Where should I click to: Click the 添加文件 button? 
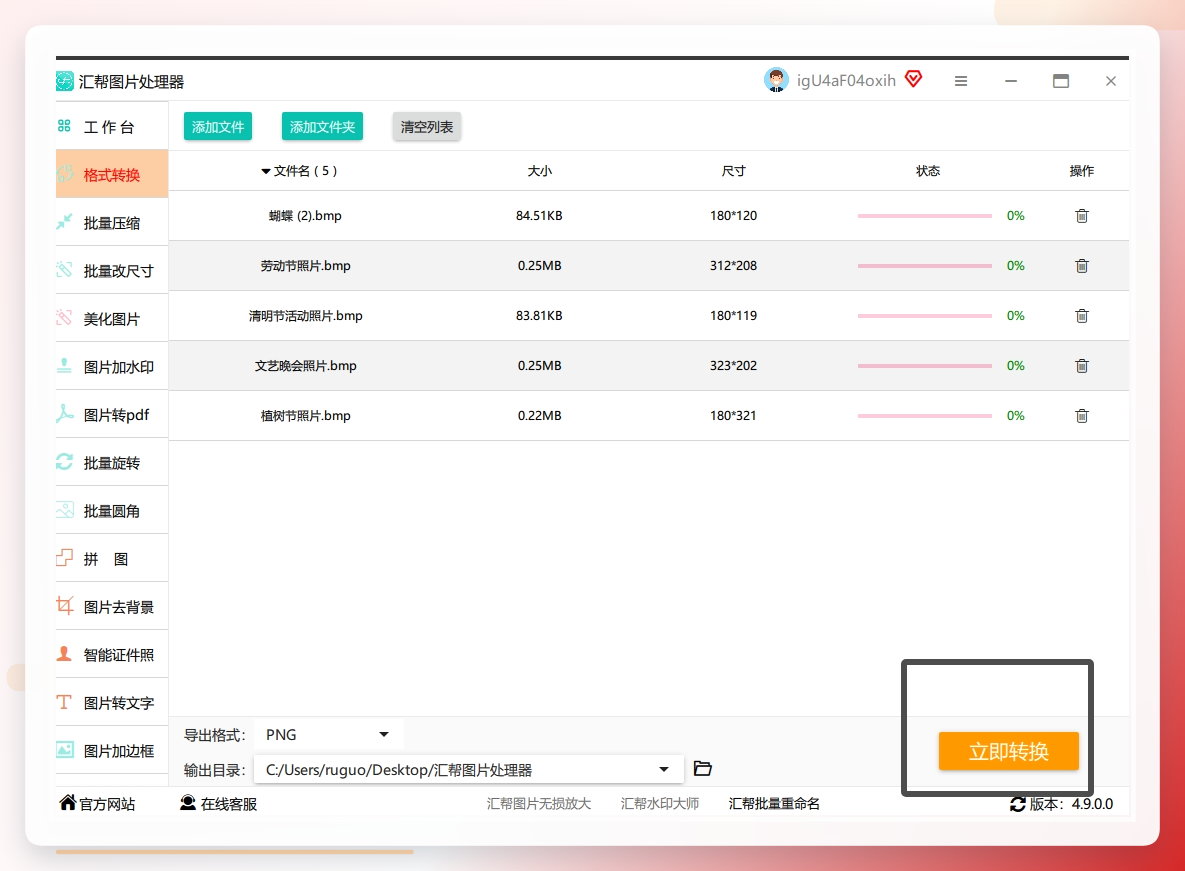(218, 126)
